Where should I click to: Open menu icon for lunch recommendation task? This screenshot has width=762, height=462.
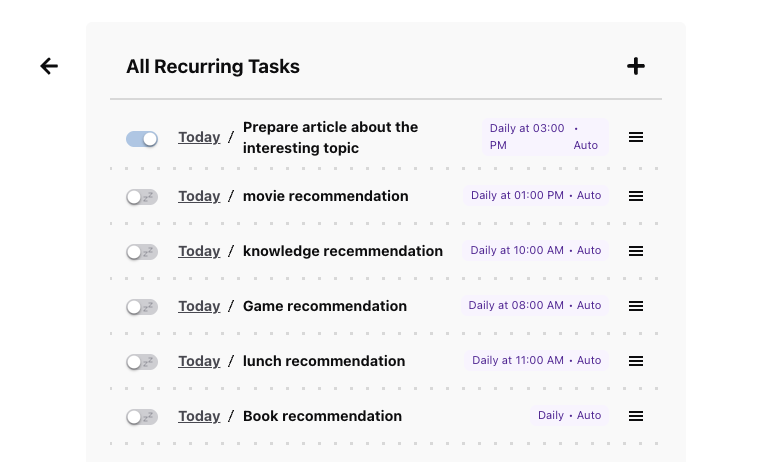[x=636, y=361]
